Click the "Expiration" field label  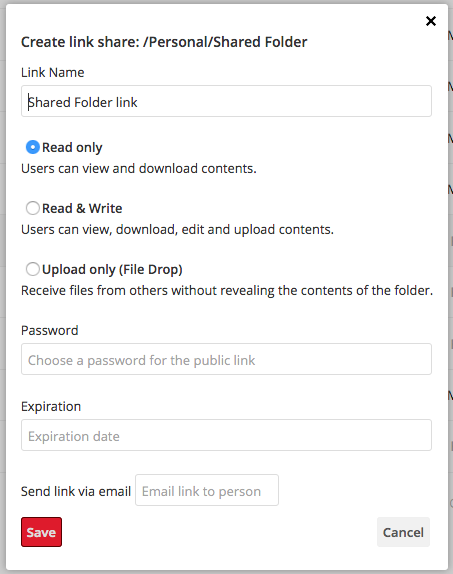pyautogui.click(x=51, y=407)
